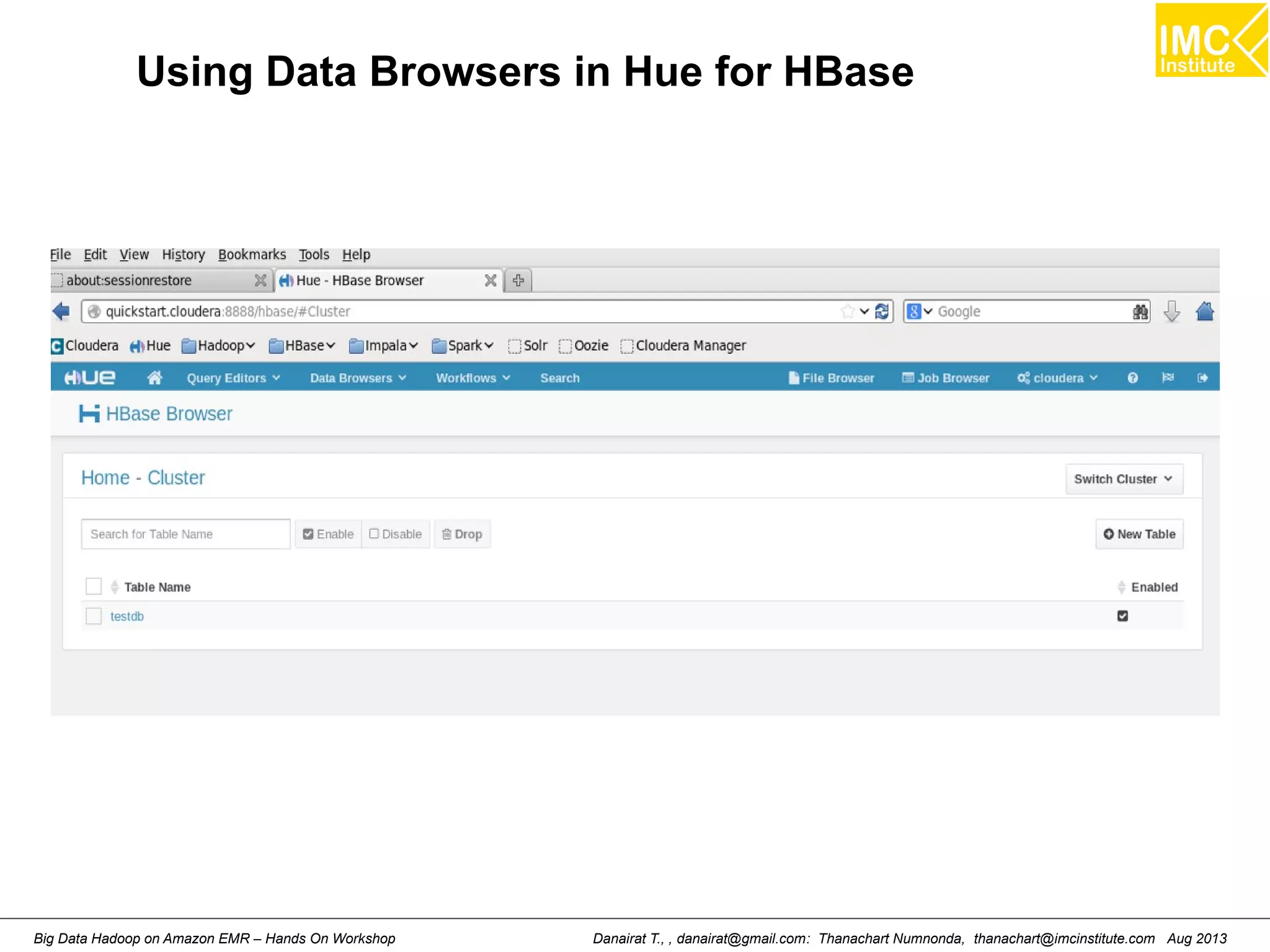Focus the Search for Table Name field
Viewport: 1270px width, 952px height.
click(185, 534)
